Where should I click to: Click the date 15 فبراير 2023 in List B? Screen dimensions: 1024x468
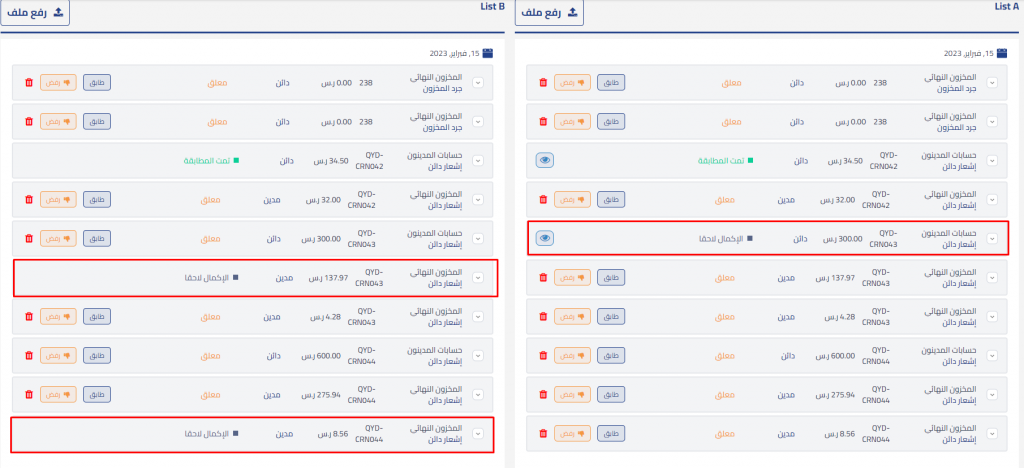454,54
